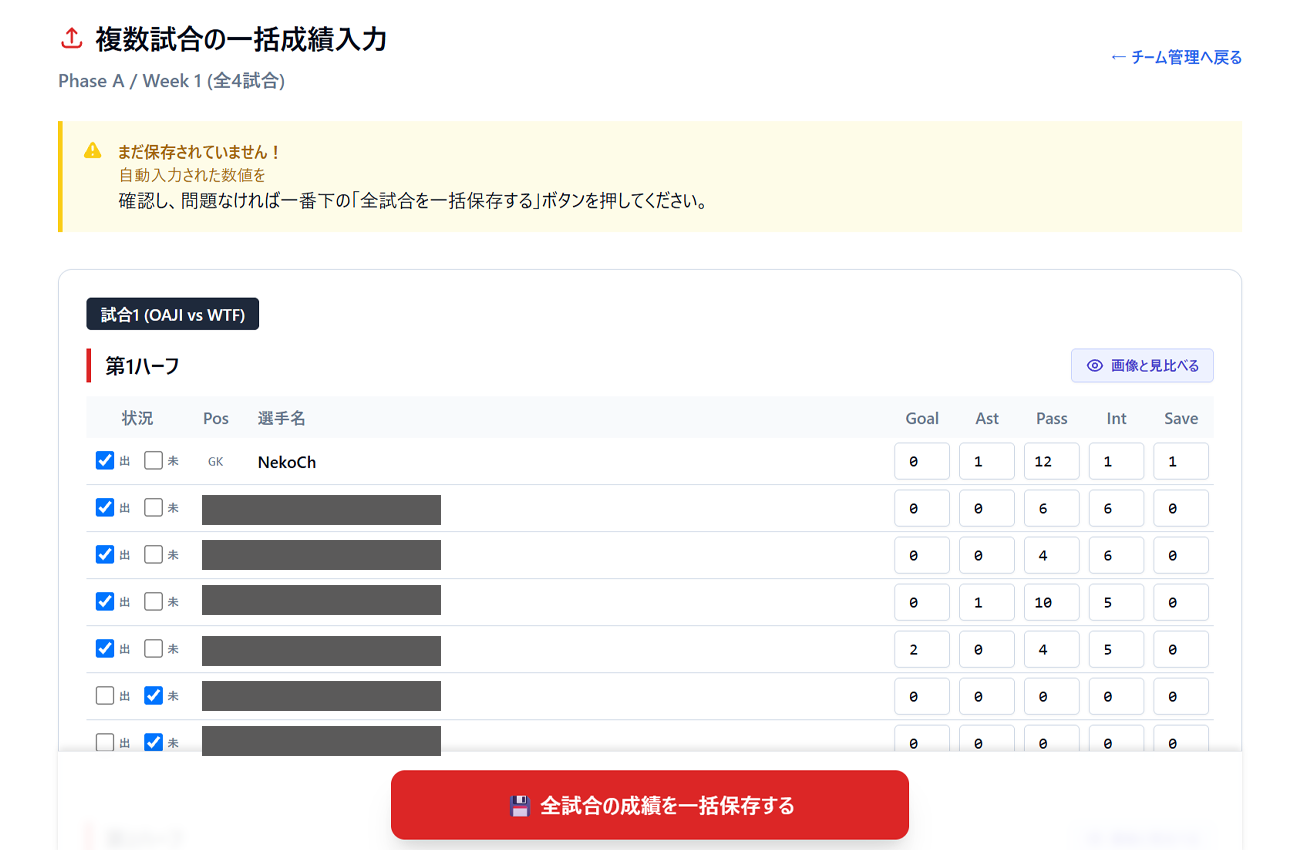Click the まだ保存されていません！ warning heading

[200, 152]
